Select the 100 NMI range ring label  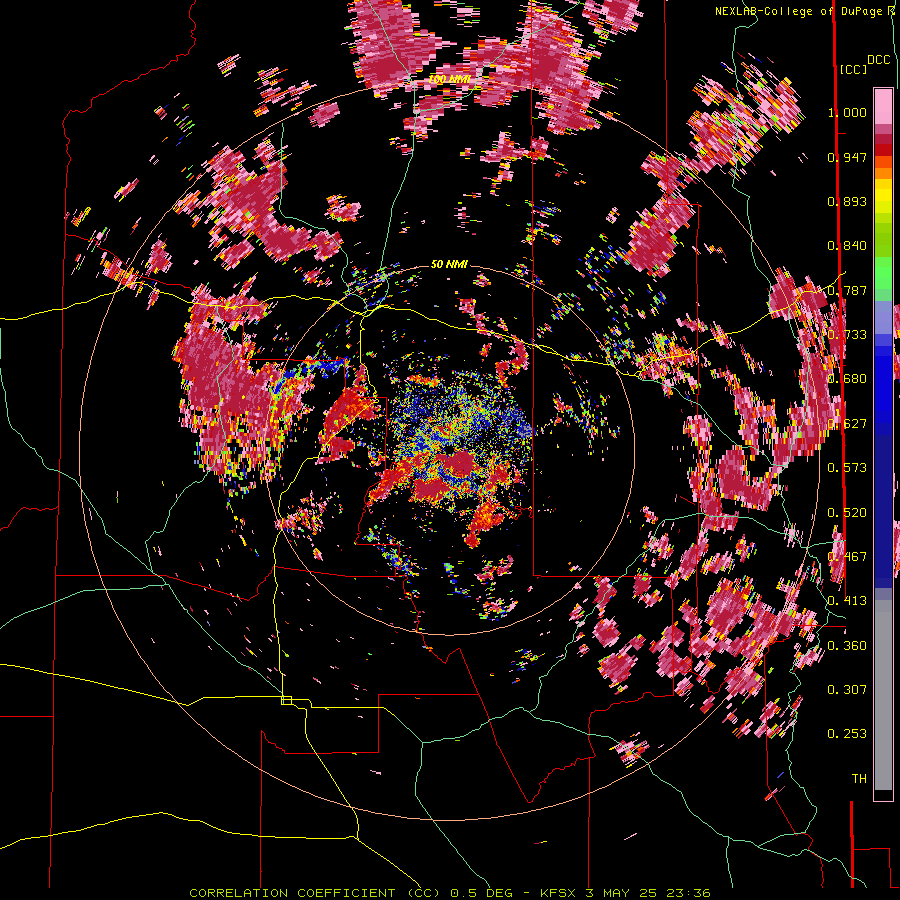click(449, 79)
